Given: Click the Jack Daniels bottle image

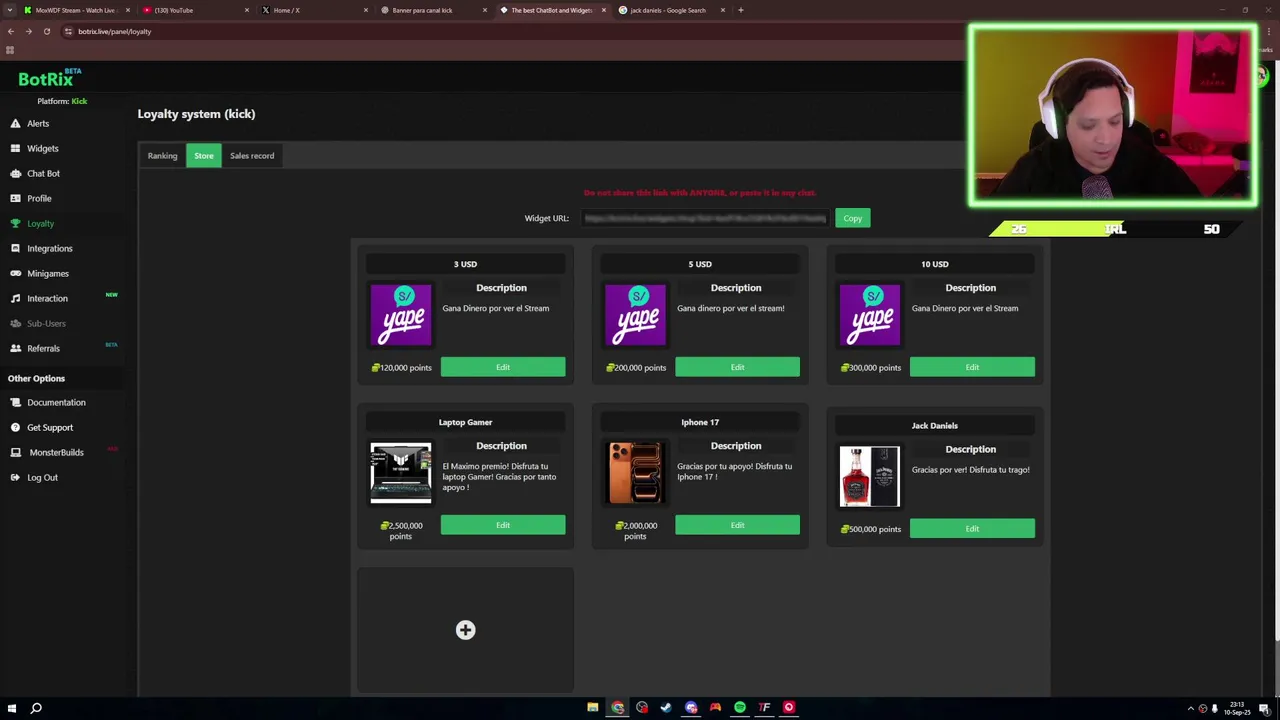Looking at the screenshot, I should tap(870, 477).
